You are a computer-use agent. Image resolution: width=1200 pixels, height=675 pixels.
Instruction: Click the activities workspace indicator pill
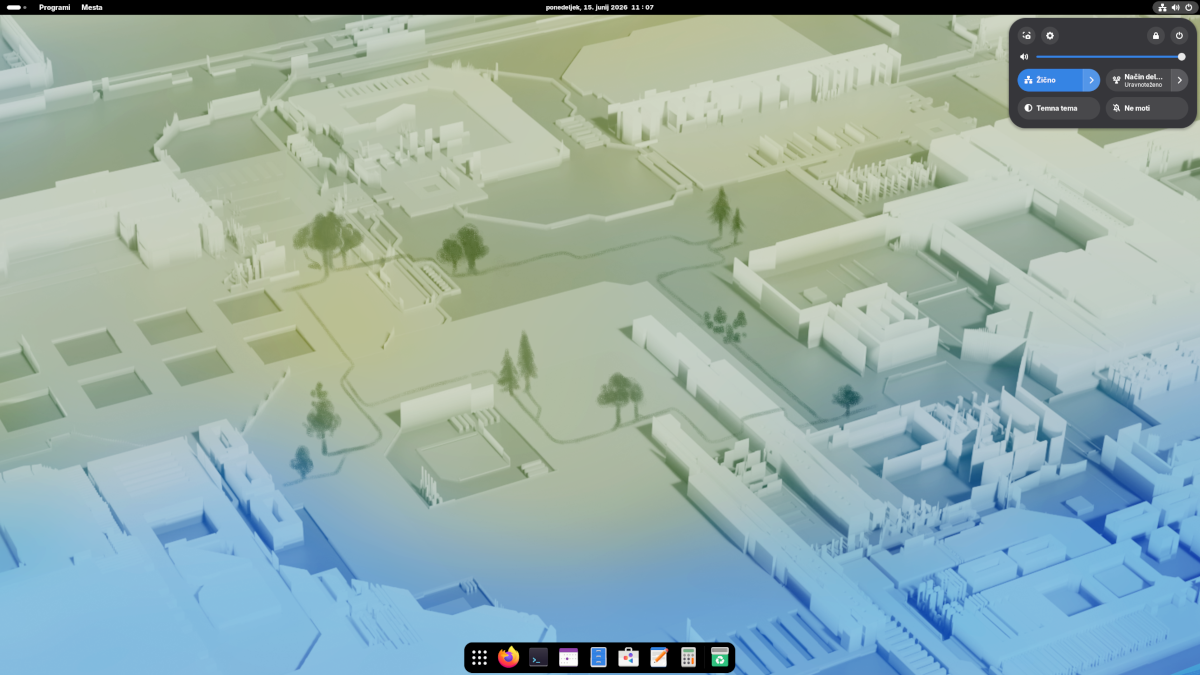point(17,7)
